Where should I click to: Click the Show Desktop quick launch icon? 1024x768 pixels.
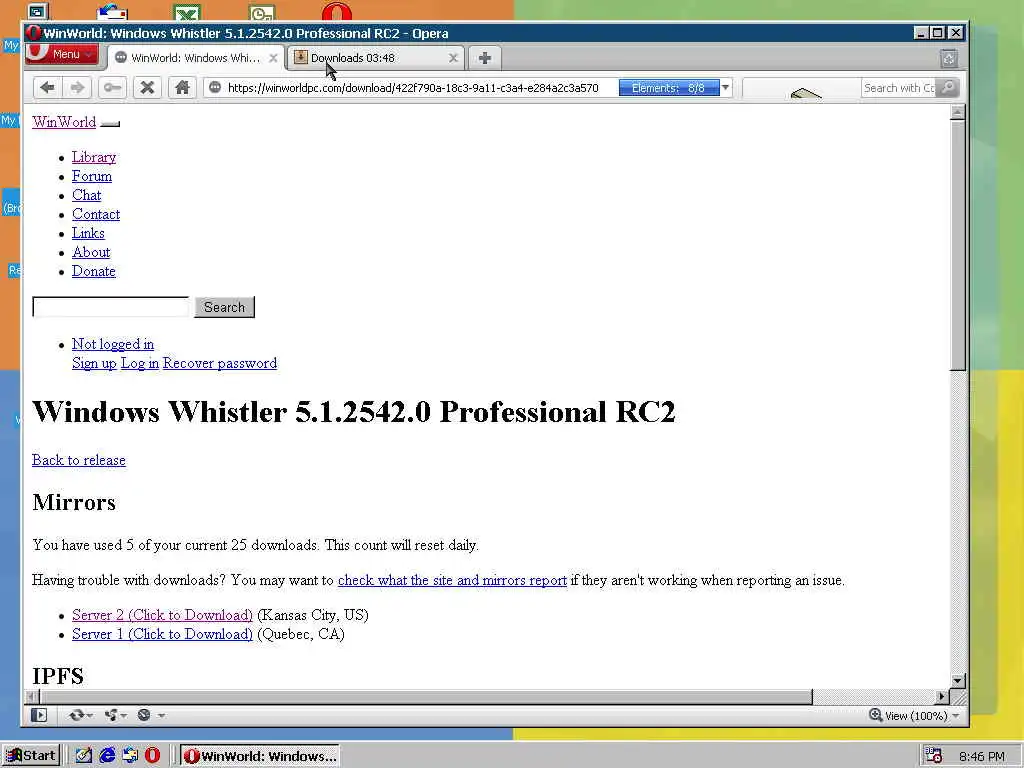pos(84,756)
